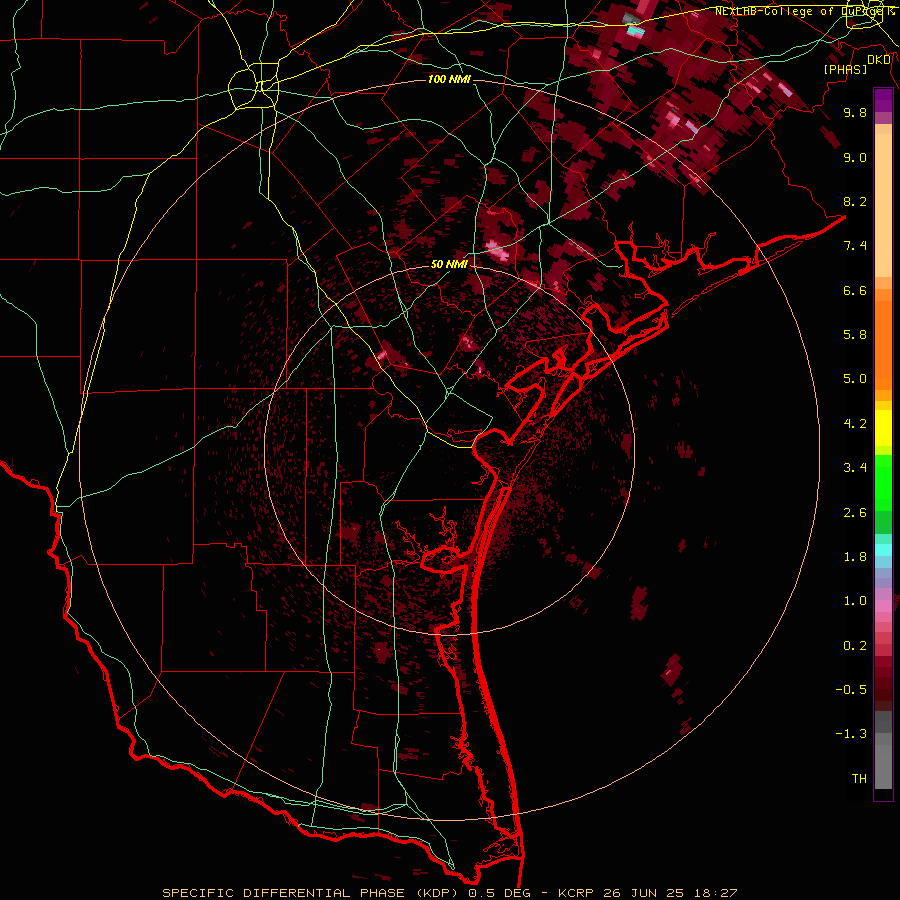The image size is (900, 900).
Task: Click the "50 NMI" range ring label
Action: (x=449, y=264)
